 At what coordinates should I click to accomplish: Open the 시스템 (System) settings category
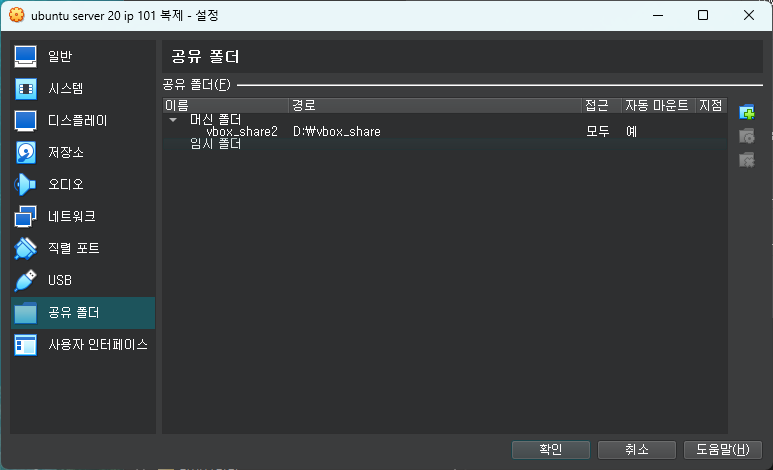83,89
